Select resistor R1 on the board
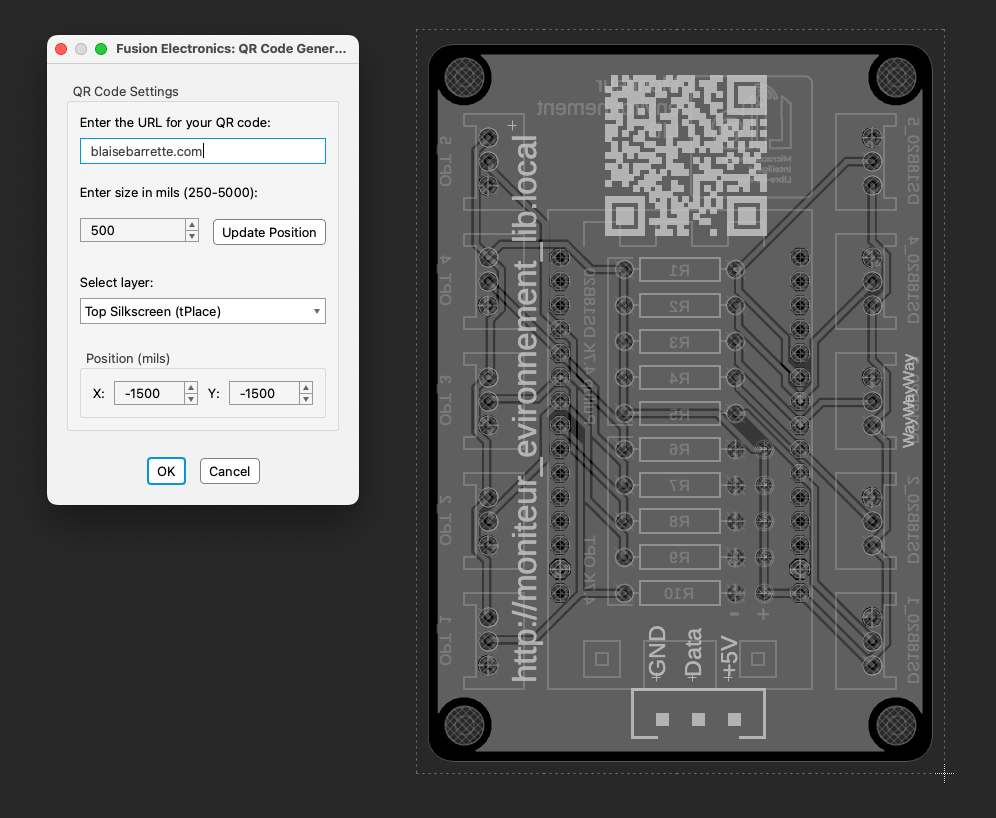 pyautogui.click(x=680, y=270)
